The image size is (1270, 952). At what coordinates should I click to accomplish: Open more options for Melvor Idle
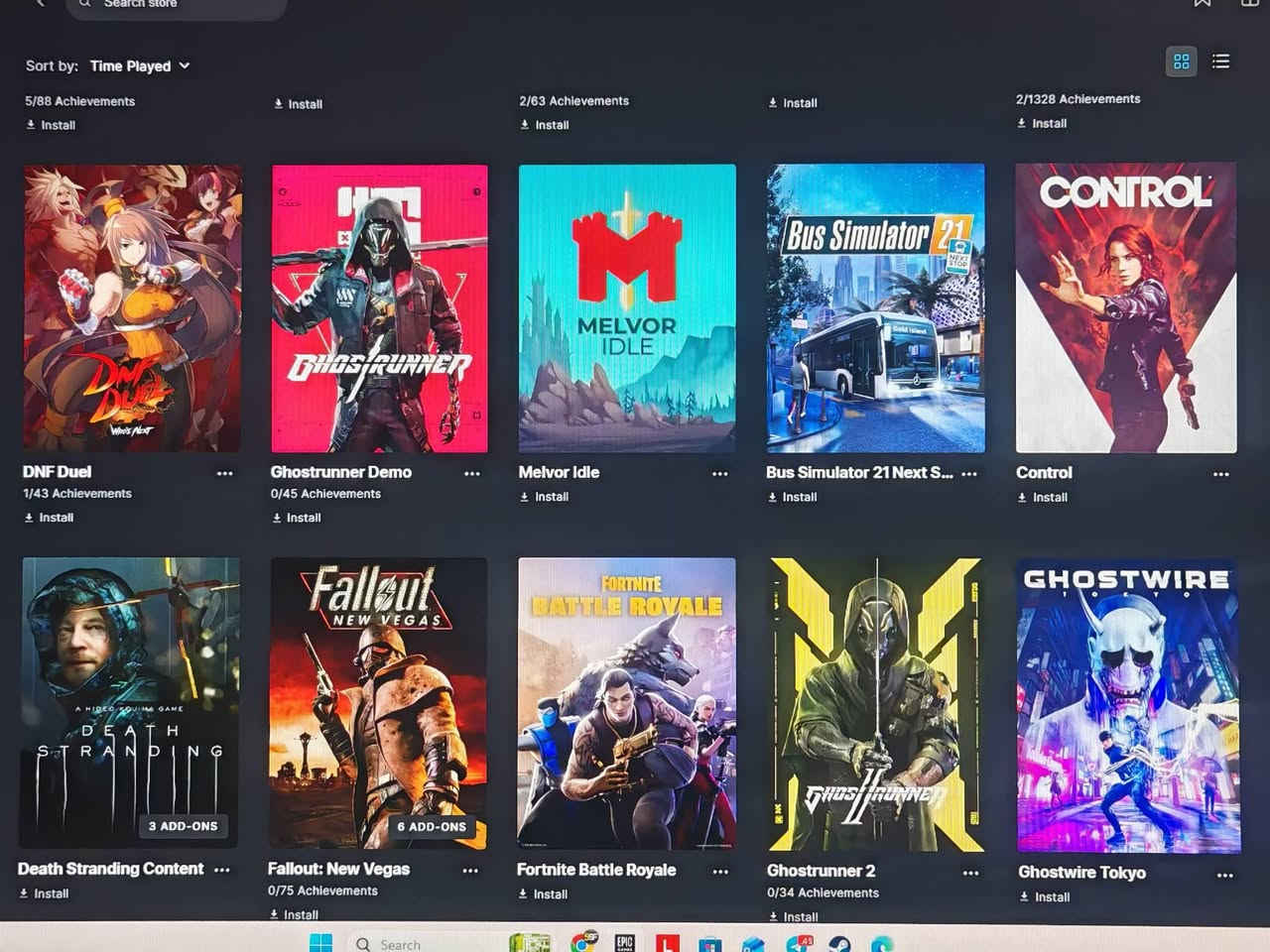point(720,474)
